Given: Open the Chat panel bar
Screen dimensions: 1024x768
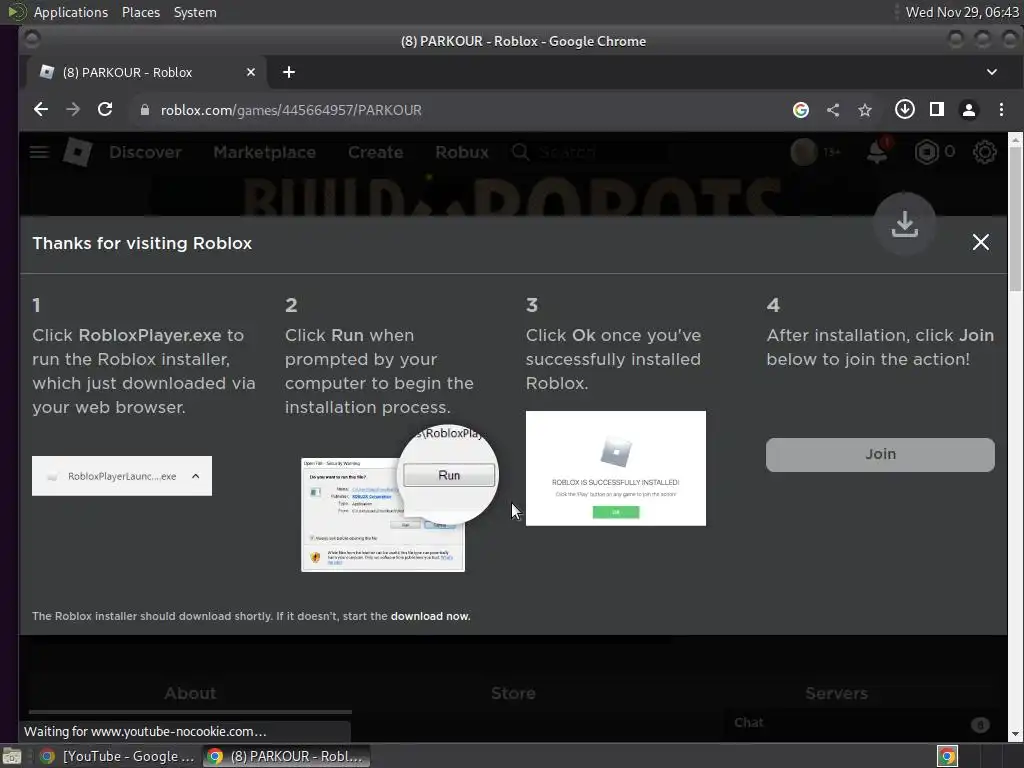Looking at the screenshot, I should (x=861, y=724).
